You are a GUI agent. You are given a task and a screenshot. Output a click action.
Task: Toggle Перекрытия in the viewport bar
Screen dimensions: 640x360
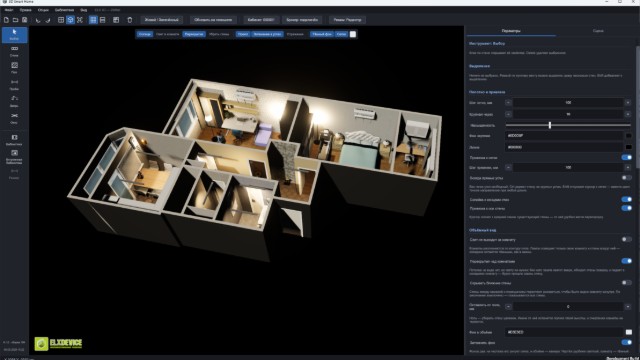coord(194,34)
